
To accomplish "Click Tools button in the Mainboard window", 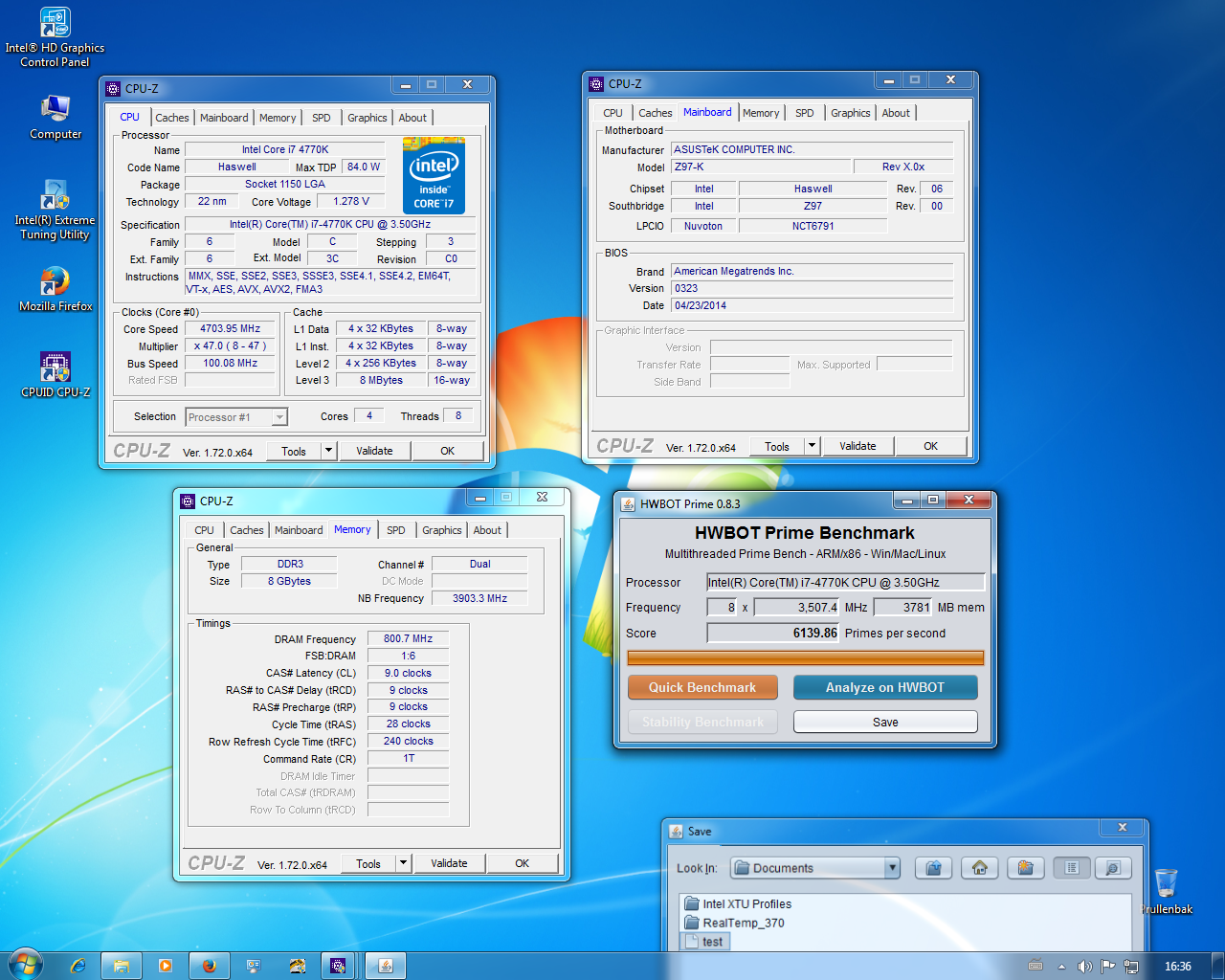I will [x=777, y=446].
